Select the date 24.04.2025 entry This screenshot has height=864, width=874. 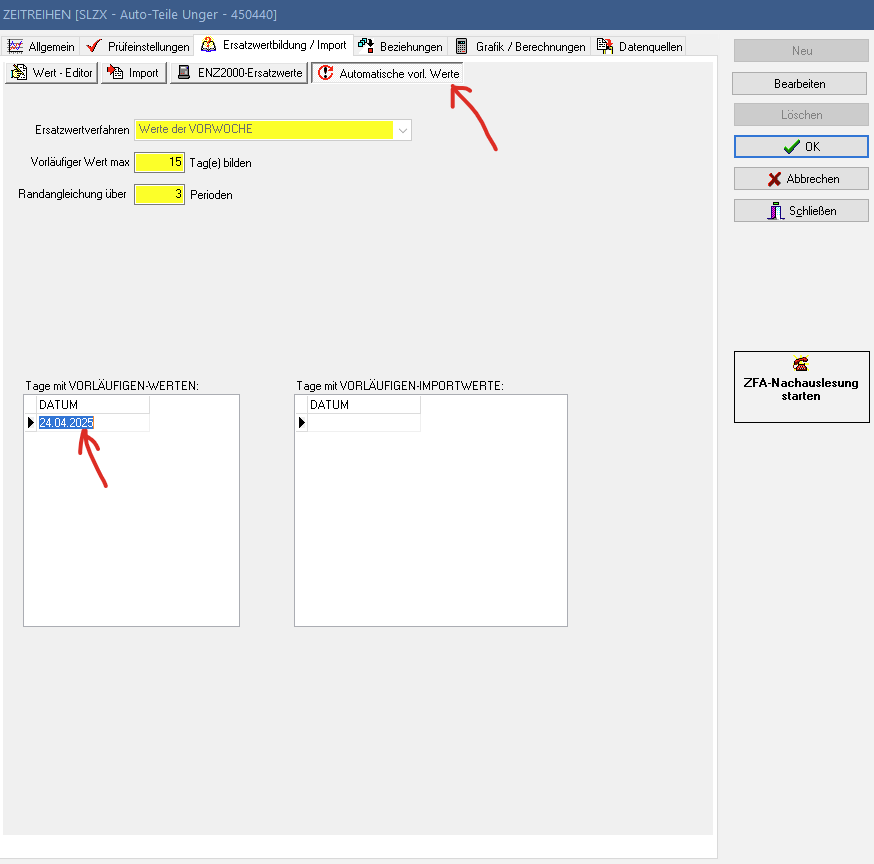pos(67,423)
